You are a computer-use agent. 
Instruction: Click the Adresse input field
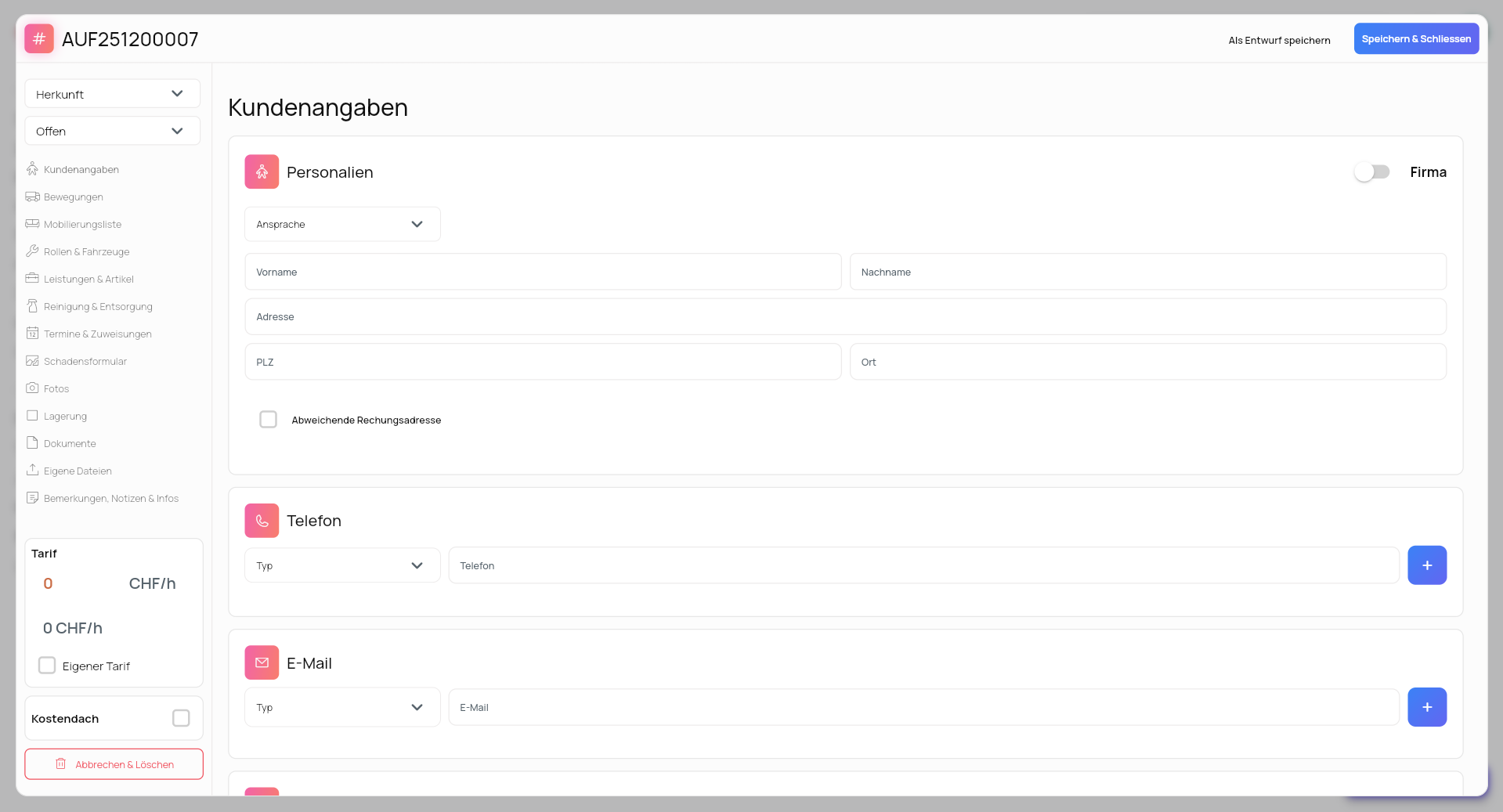point(845,316)
